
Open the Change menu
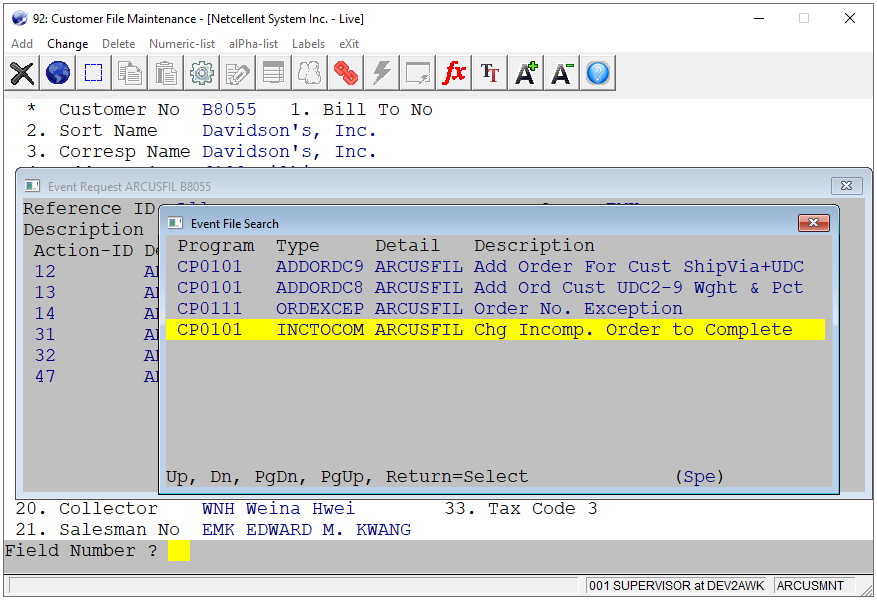[x=68, y=44]
